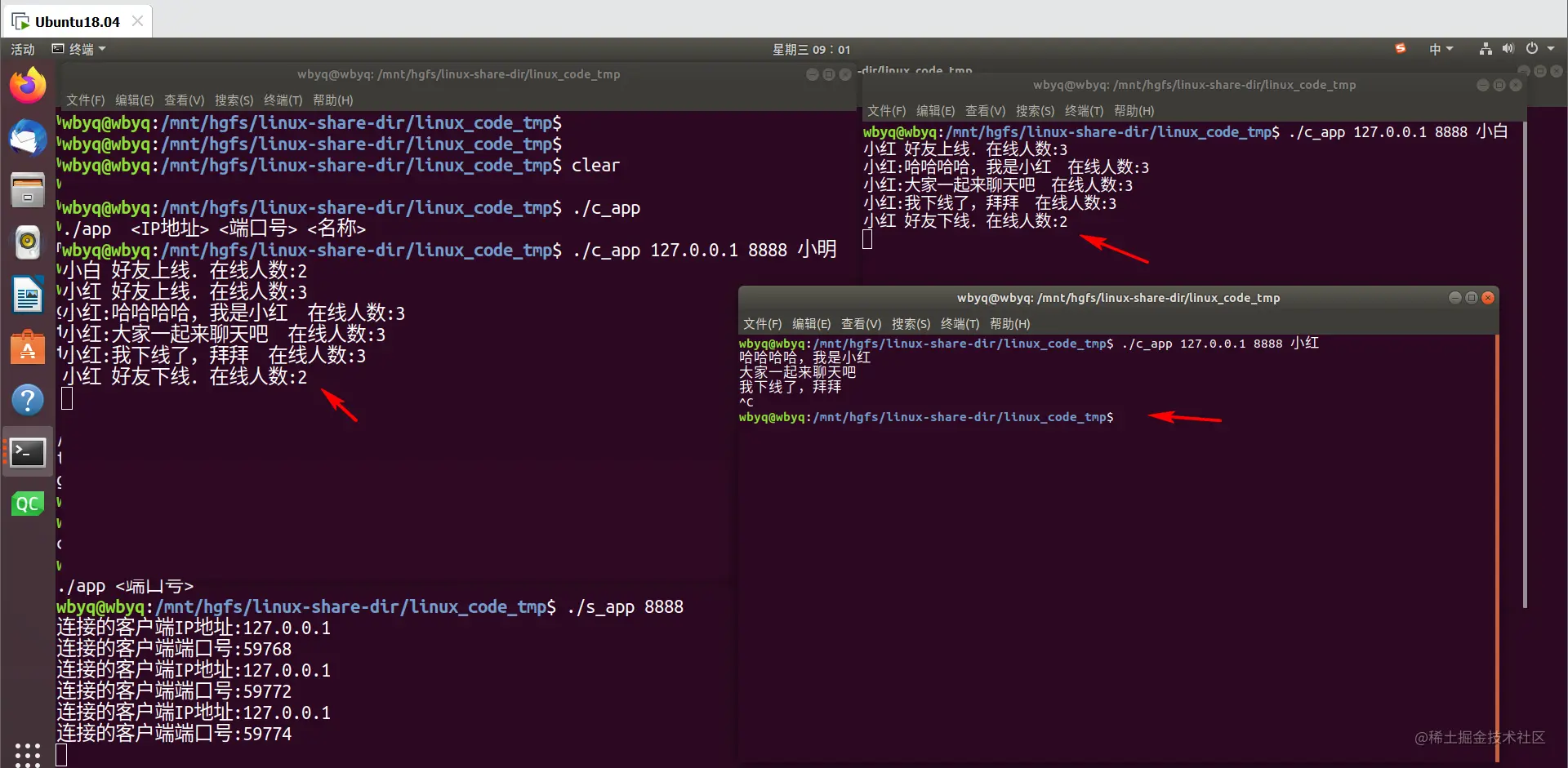The height and width of the screenshot is (768, 1568).
Task: Open network status tray icon
Action: click(1486, 49)
